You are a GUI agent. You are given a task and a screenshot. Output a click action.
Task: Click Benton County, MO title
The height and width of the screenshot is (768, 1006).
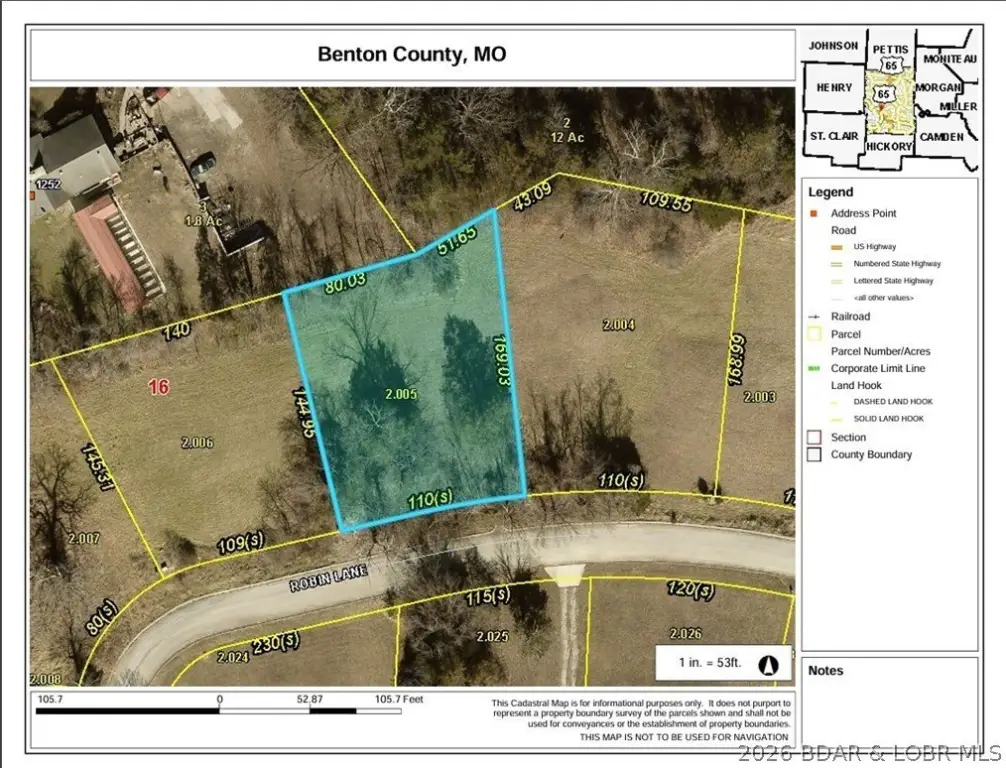tap(412, 54)
